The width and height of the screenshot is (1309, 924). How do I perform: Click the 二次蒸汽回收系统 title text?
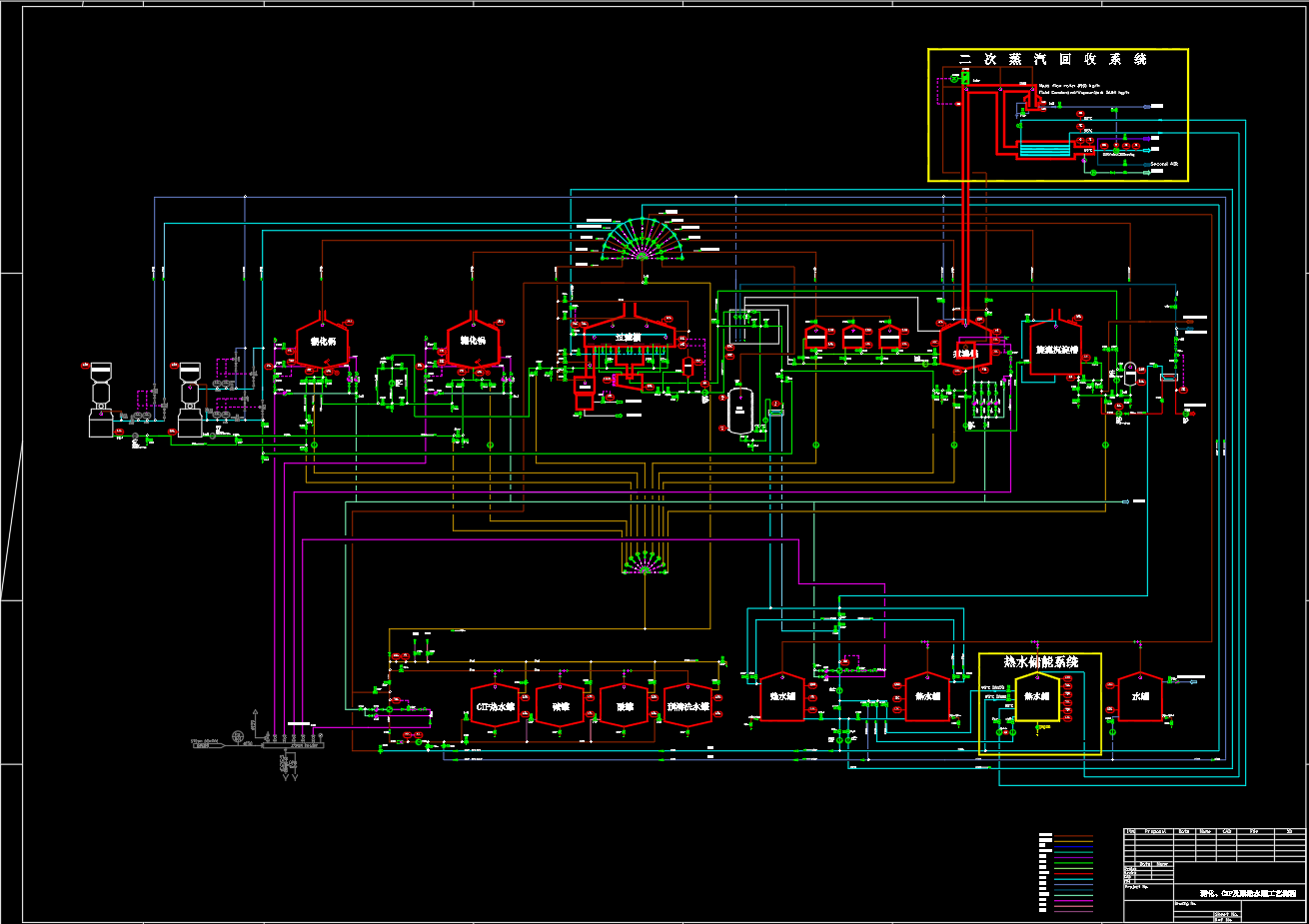pos(1053,60)
